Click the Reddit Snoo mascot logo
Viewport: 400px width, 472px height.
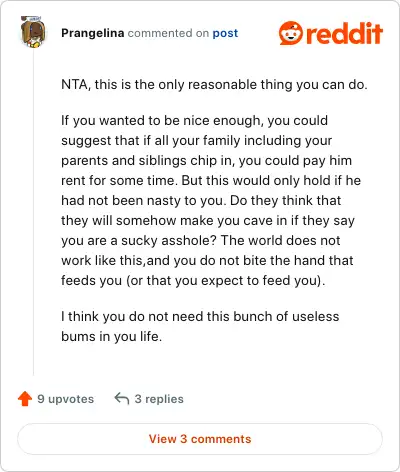click(291, 33)
